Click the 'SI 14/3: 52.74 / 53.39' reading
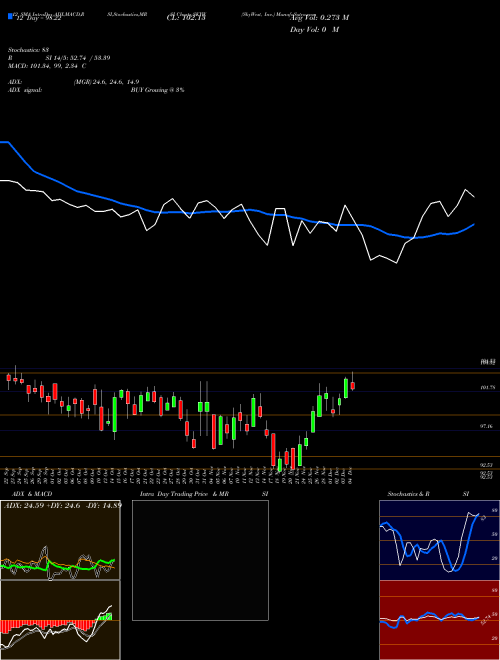The height and width of the screenshot is (660, 500). (x=78, y=58)
